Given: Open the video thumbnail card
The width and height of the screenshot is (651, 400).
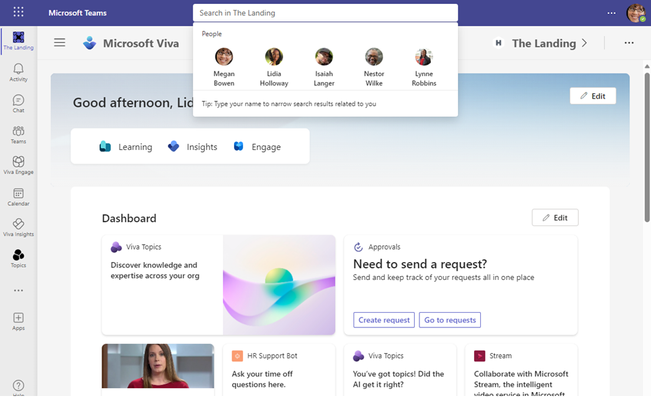Looking at the screenshot, I should click(x=158, y=366).
